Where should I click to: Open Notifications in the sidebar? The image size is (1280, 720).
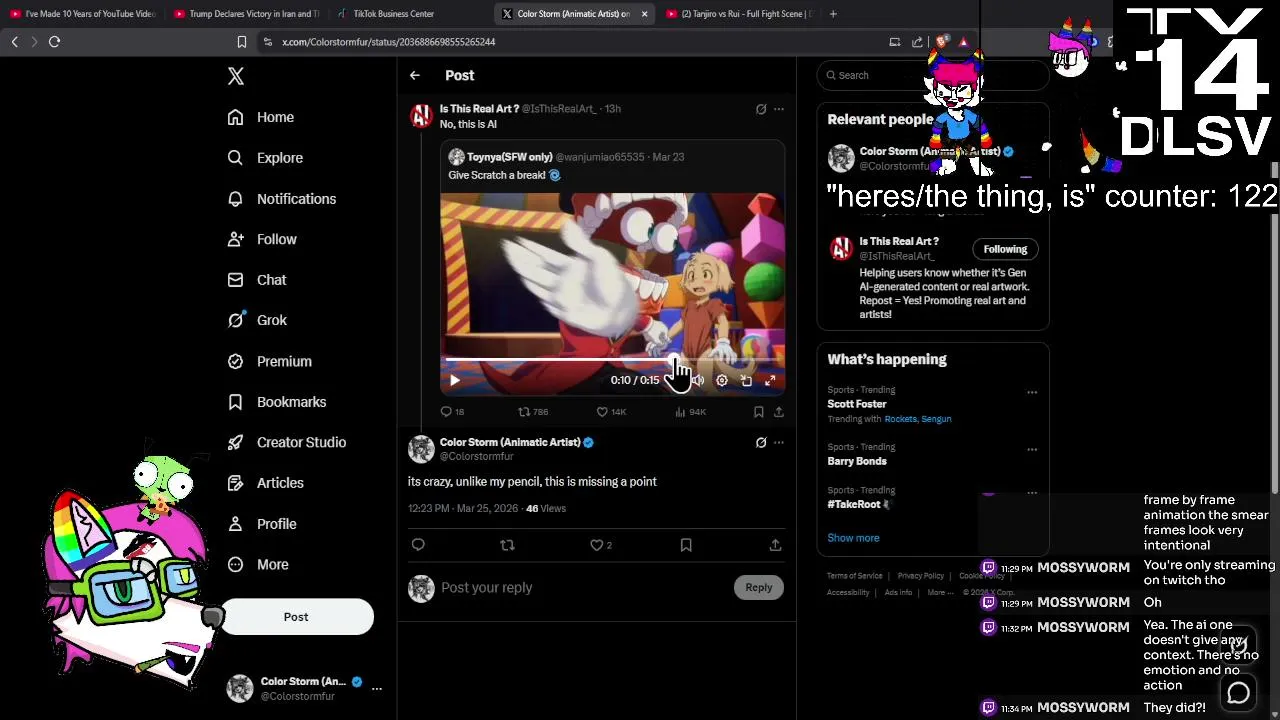click(281, 199)
